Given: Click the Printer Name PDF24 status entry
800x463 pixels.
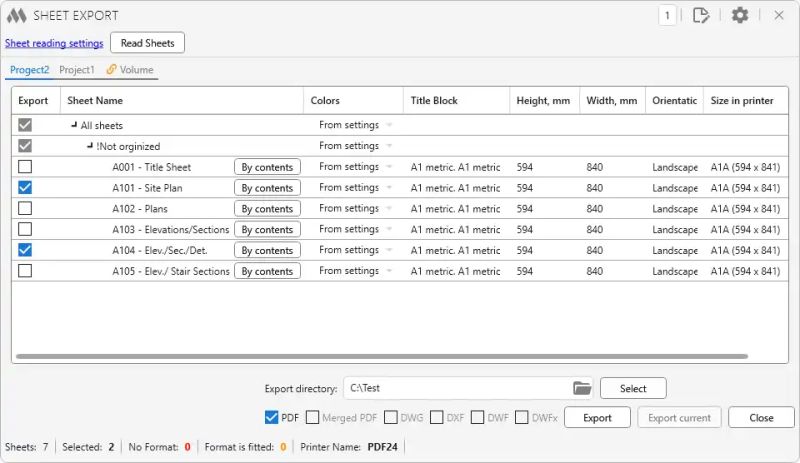Looking at the screenshot, I should pyautogui.click(x=348, y=447).
